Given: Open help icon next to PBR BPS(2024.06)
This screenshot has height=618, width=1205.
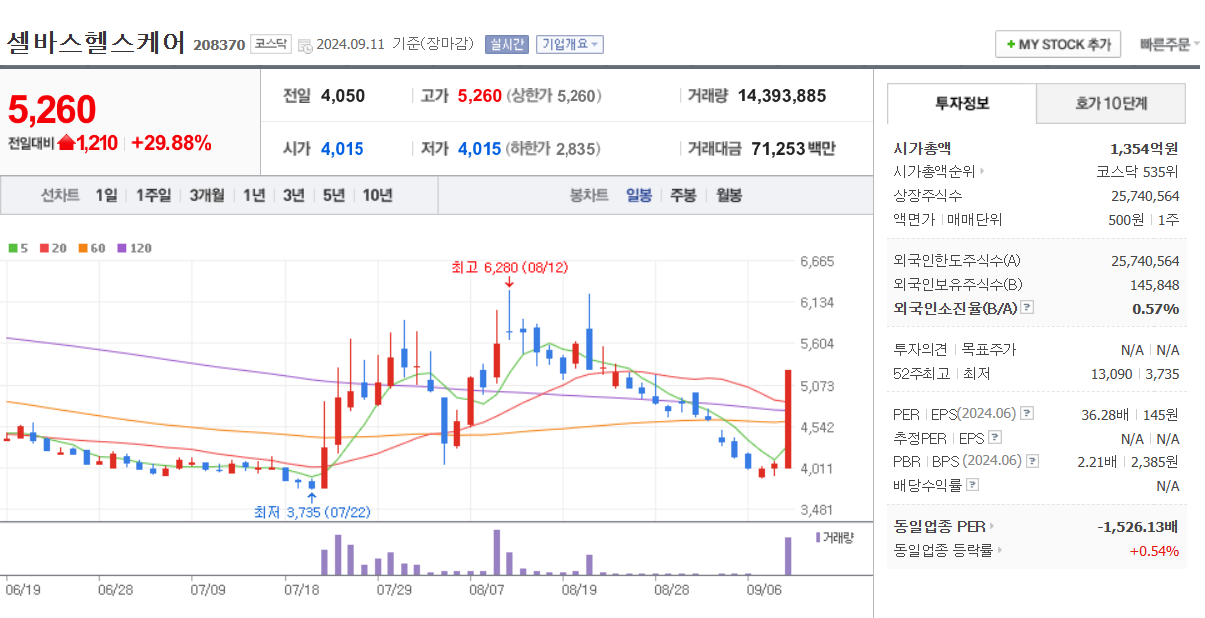Looking at the screenshot, I should (x=1033, y=461).
